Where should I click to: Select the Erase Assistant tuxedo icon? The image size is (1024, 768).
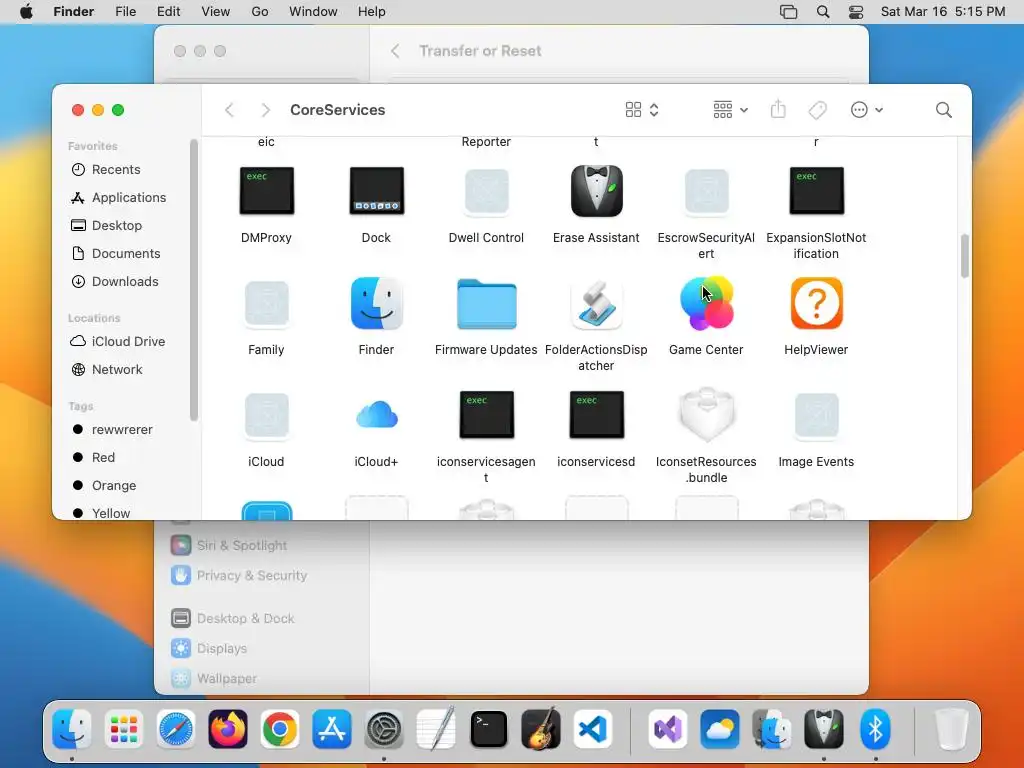point(596,191)
